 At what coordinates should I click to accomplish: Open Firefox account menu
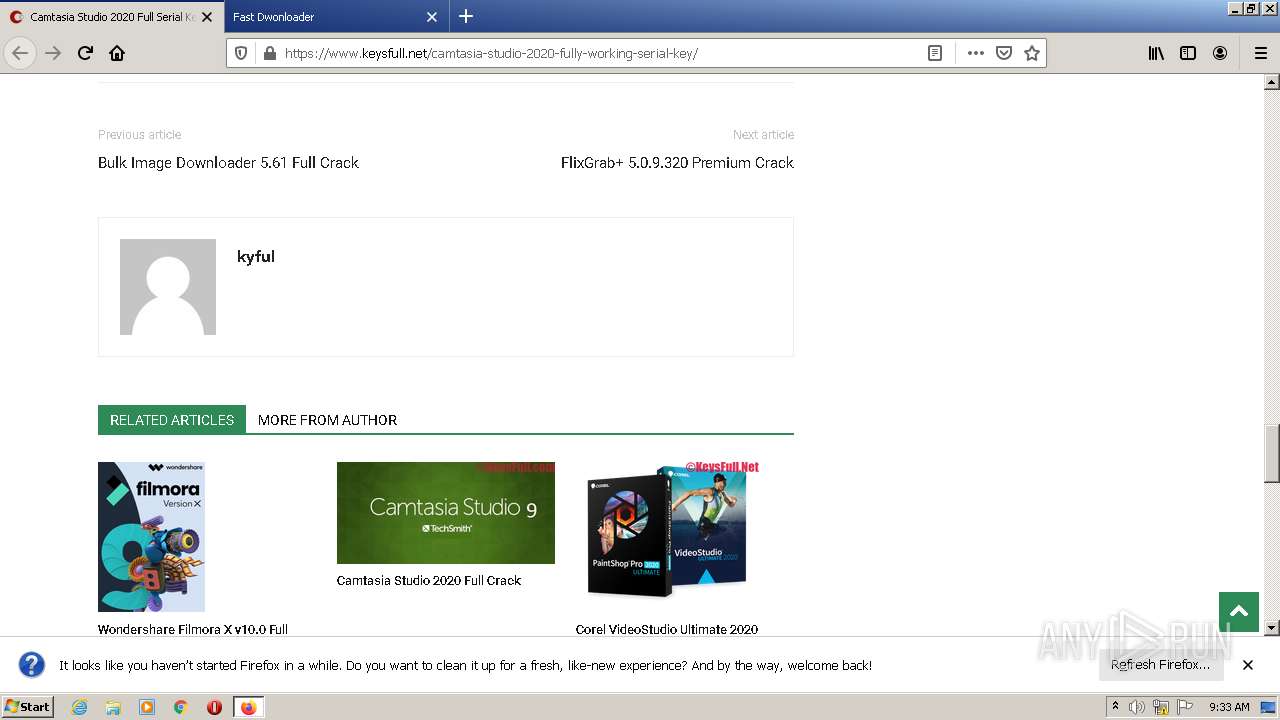1220,53
